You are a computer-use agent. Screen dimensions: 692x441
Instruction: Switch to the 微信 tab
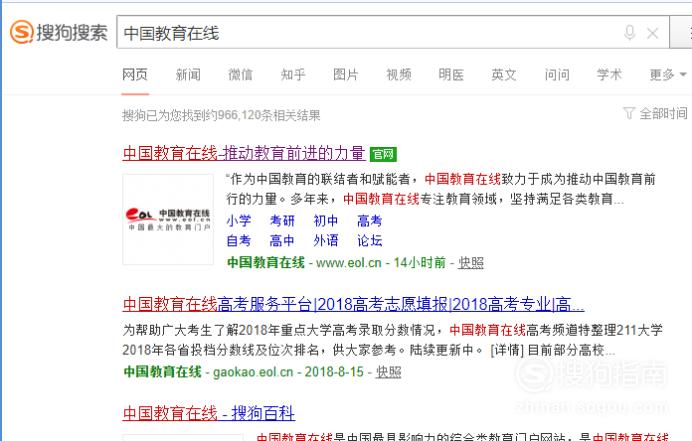(241, 75)
